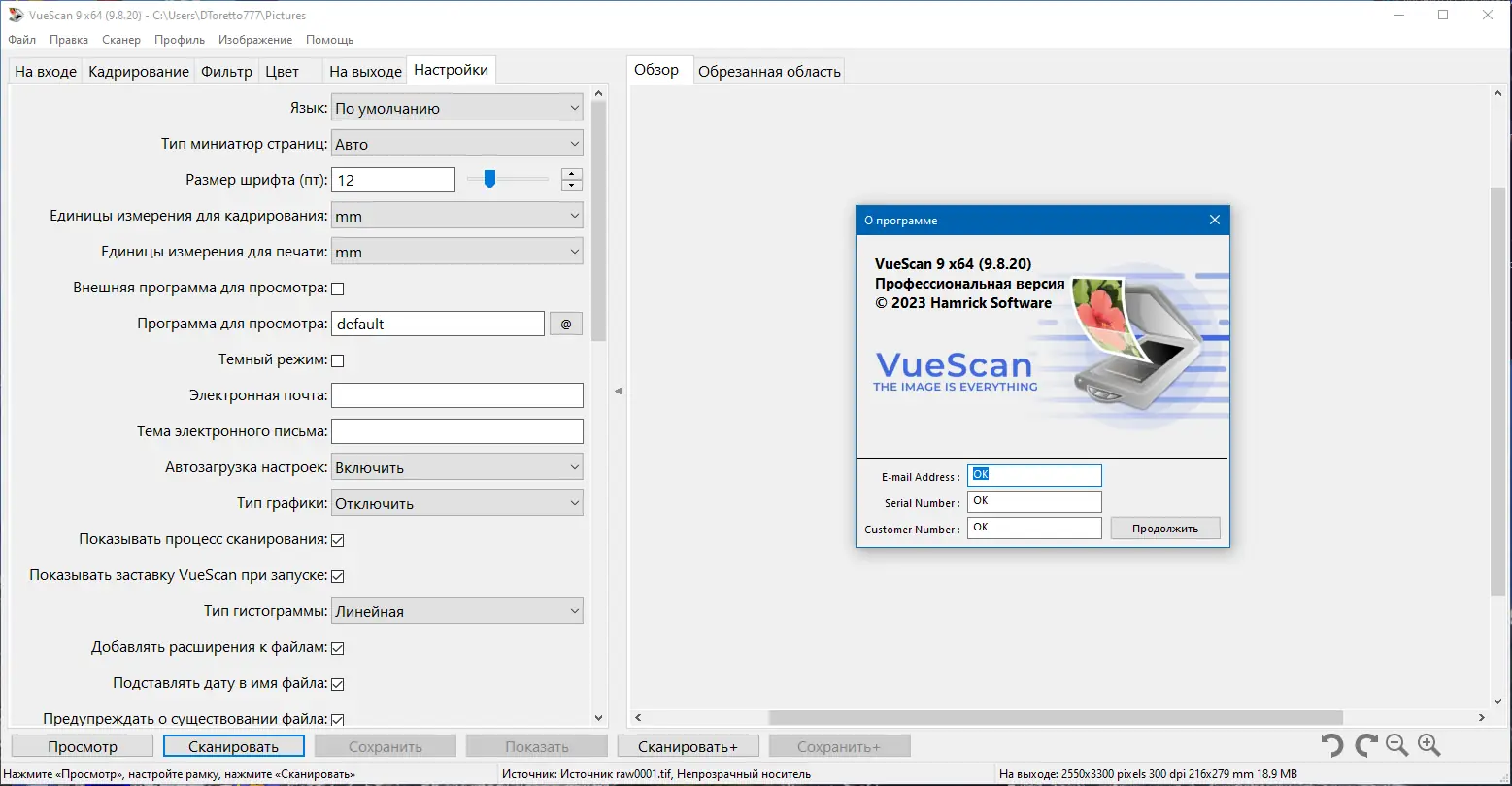Rotate image left with the counterclockwise arrow icon
1512x786 pixels.
click(x=1332, y=745)
